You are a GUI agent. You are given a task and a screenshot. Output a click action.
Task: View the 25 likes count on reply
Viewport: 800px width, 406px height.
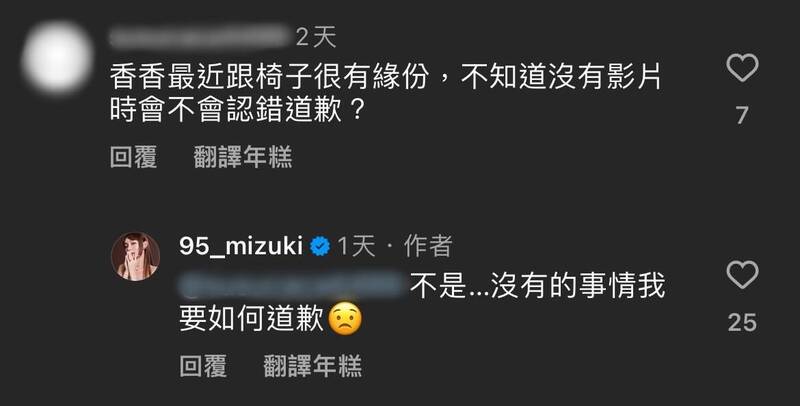742,322
